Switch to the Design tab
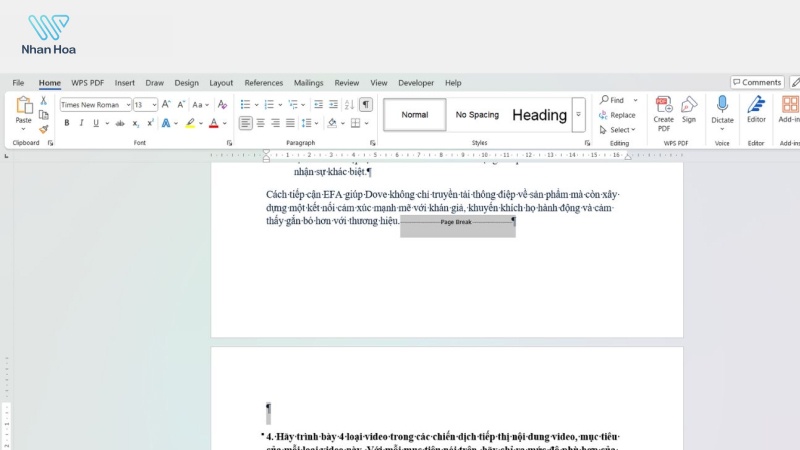800x450 pixels. pyautogui.click(x=186, y=83)
